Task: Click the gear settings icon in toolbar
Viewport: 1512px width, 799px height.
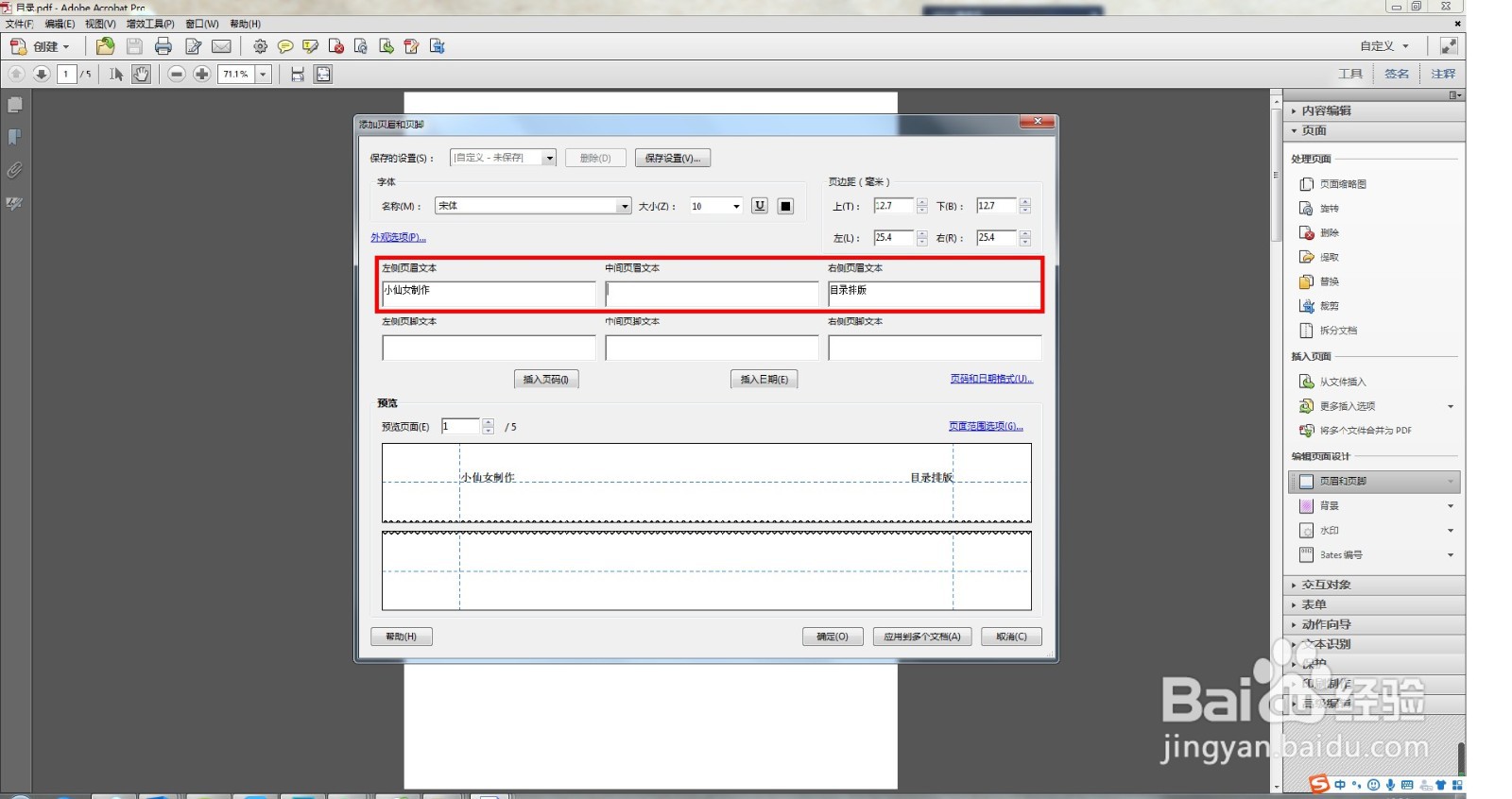Action: coord(260,46)
